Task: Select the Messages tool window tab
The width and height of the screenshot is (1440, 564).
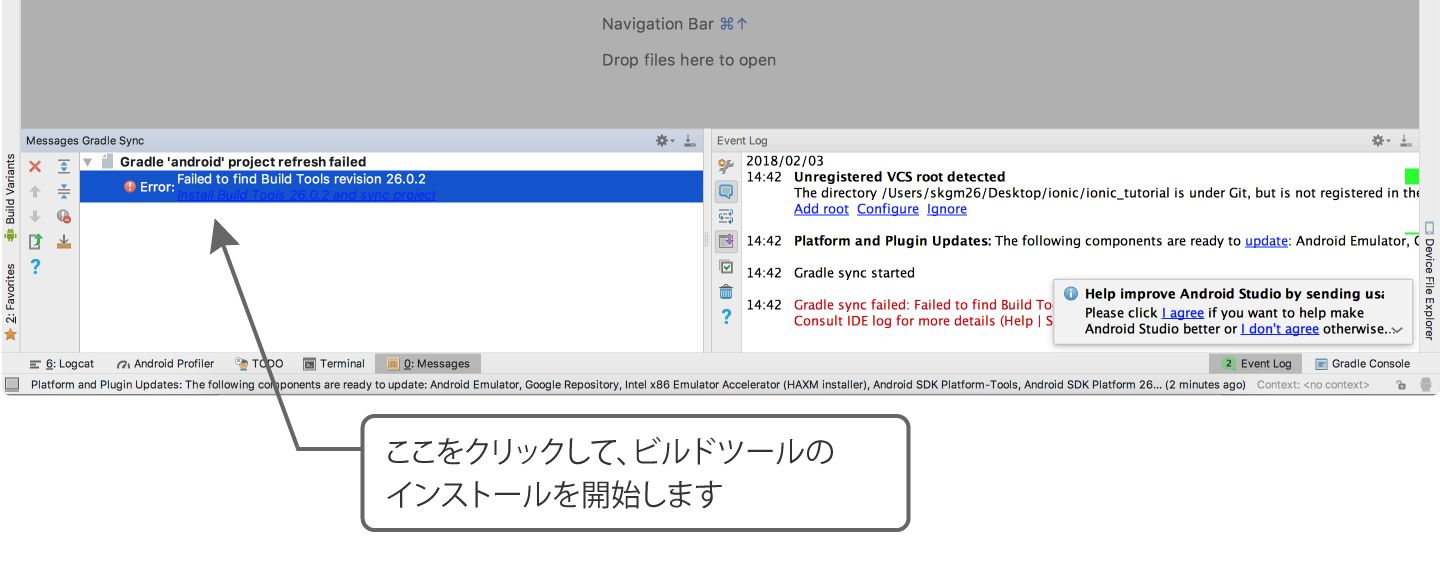Action: 428,364
